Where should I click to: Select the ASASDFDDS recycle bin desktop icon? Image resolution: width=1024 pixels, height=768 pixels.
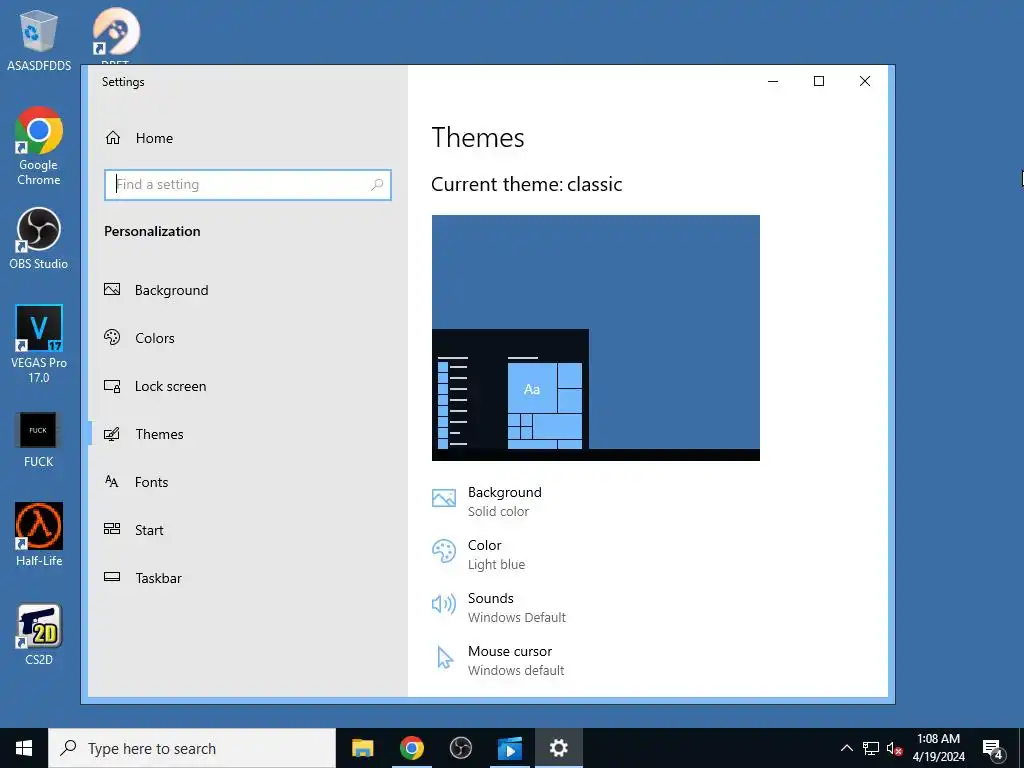pos(39,40)
